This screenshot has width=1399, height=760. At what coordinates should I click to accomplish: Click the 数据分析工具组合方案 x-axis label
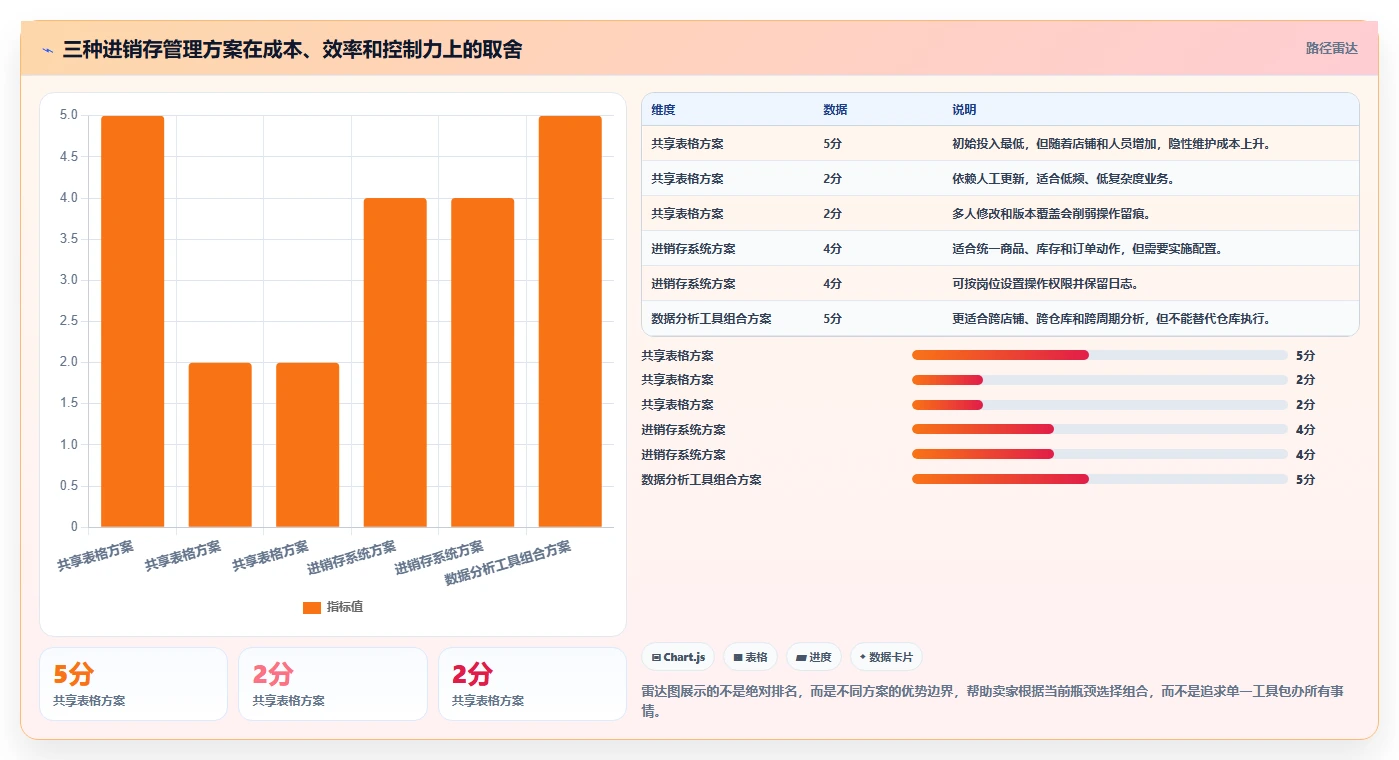pyautogui.click(x=509, y=563)
